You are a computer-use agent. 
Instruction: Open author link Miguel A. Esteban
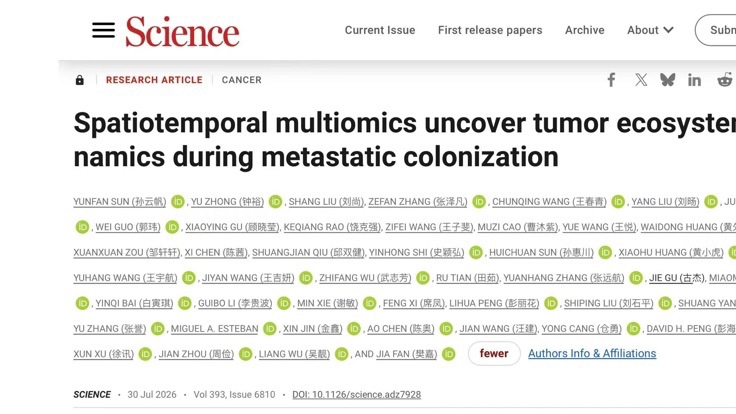(x=214, y=329)
